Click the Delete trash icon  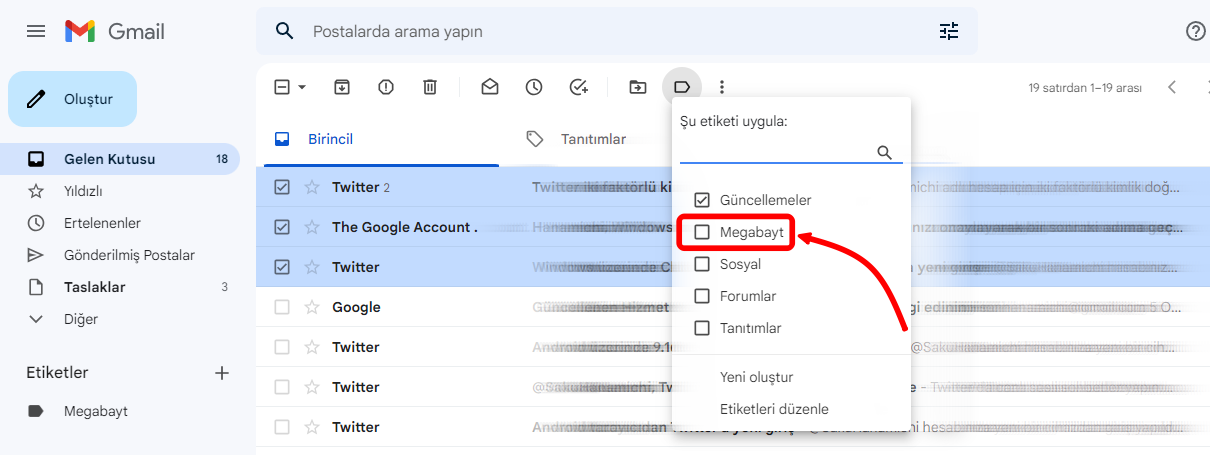click(430, 87)
